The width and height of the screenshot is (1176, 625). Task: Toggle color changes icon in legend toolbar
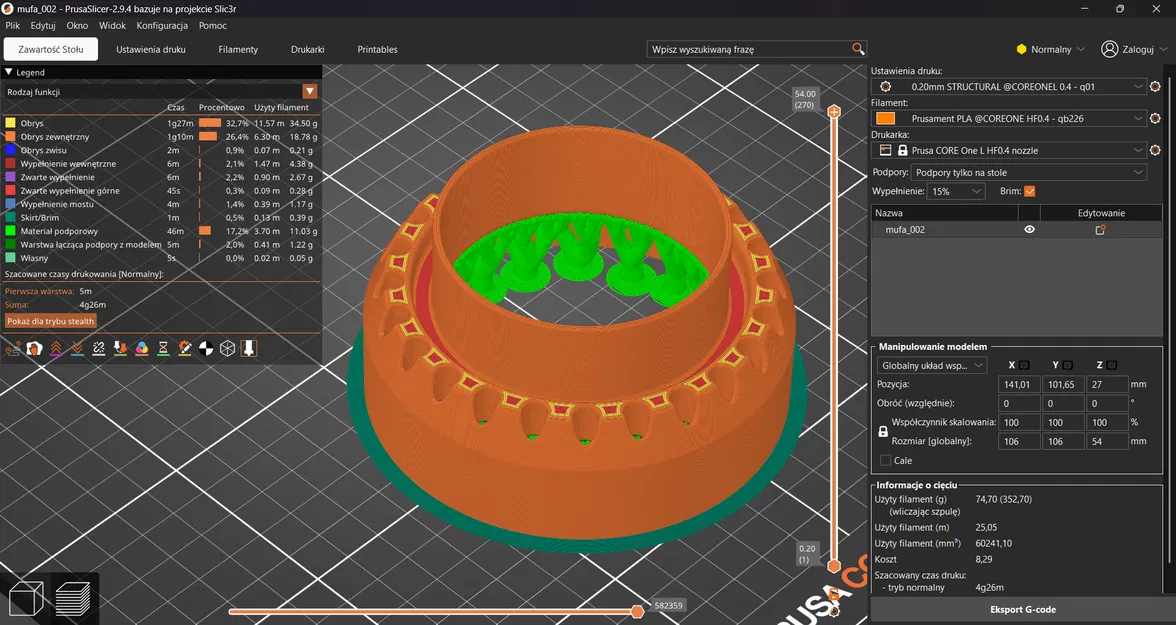[x=142, y=349]
